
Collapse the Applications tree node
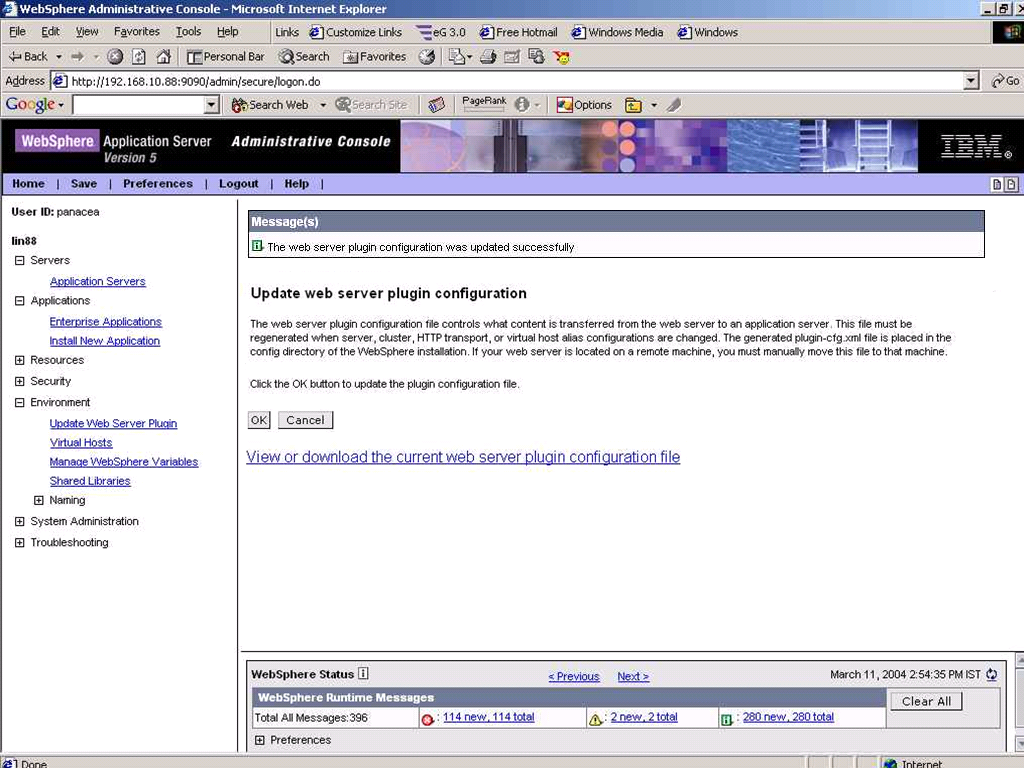pos(20,300)
